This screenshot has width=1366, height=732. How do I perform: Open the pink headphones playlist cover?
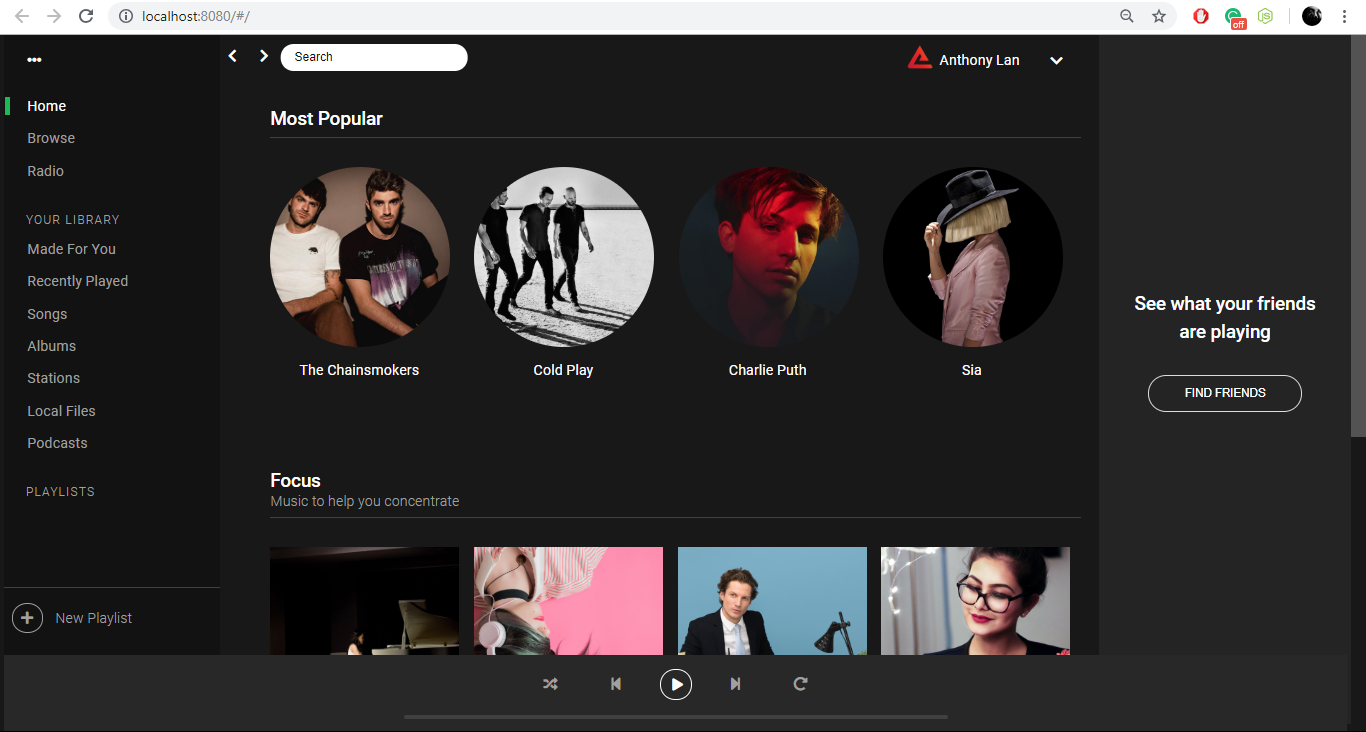tap(568, 601)
